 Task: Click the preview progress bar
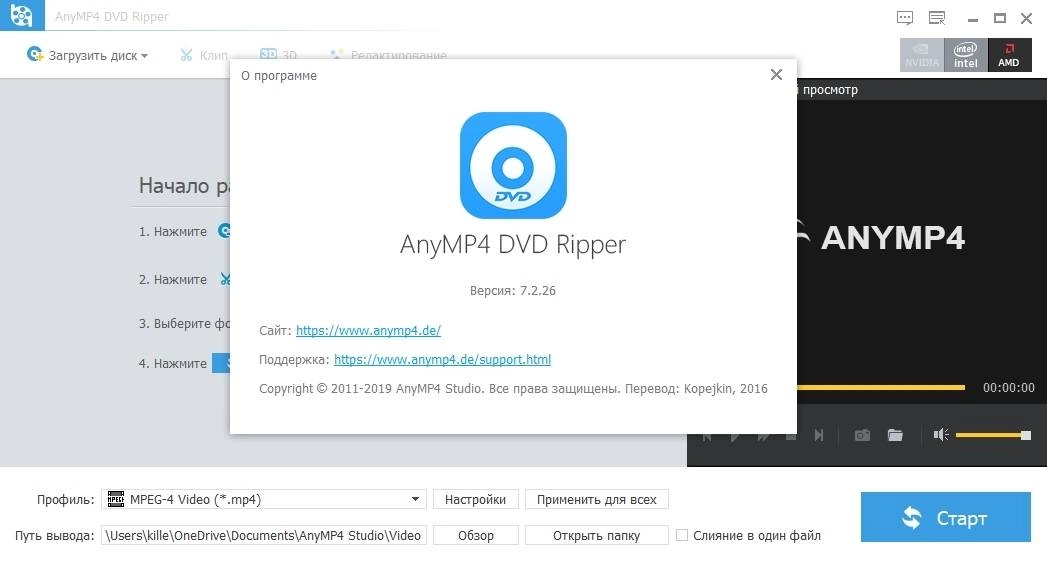880,387
